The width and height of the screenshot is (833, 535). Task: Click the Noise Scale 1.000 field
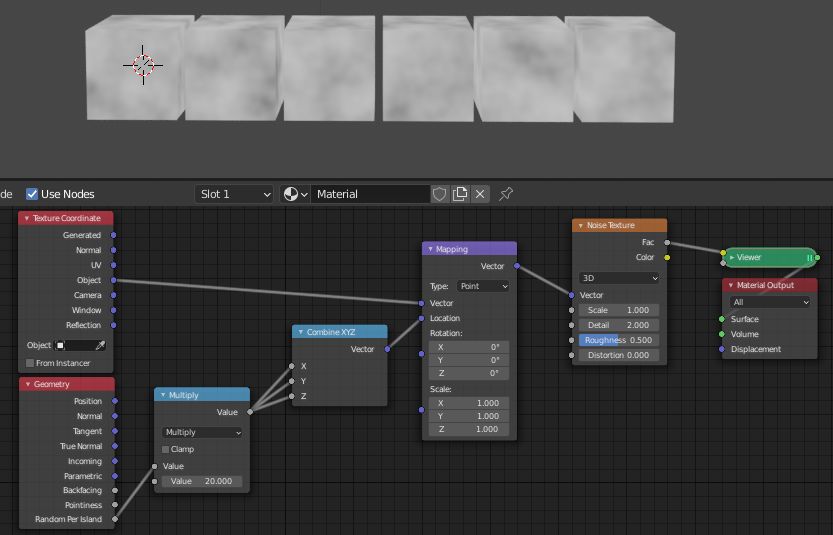619,310
